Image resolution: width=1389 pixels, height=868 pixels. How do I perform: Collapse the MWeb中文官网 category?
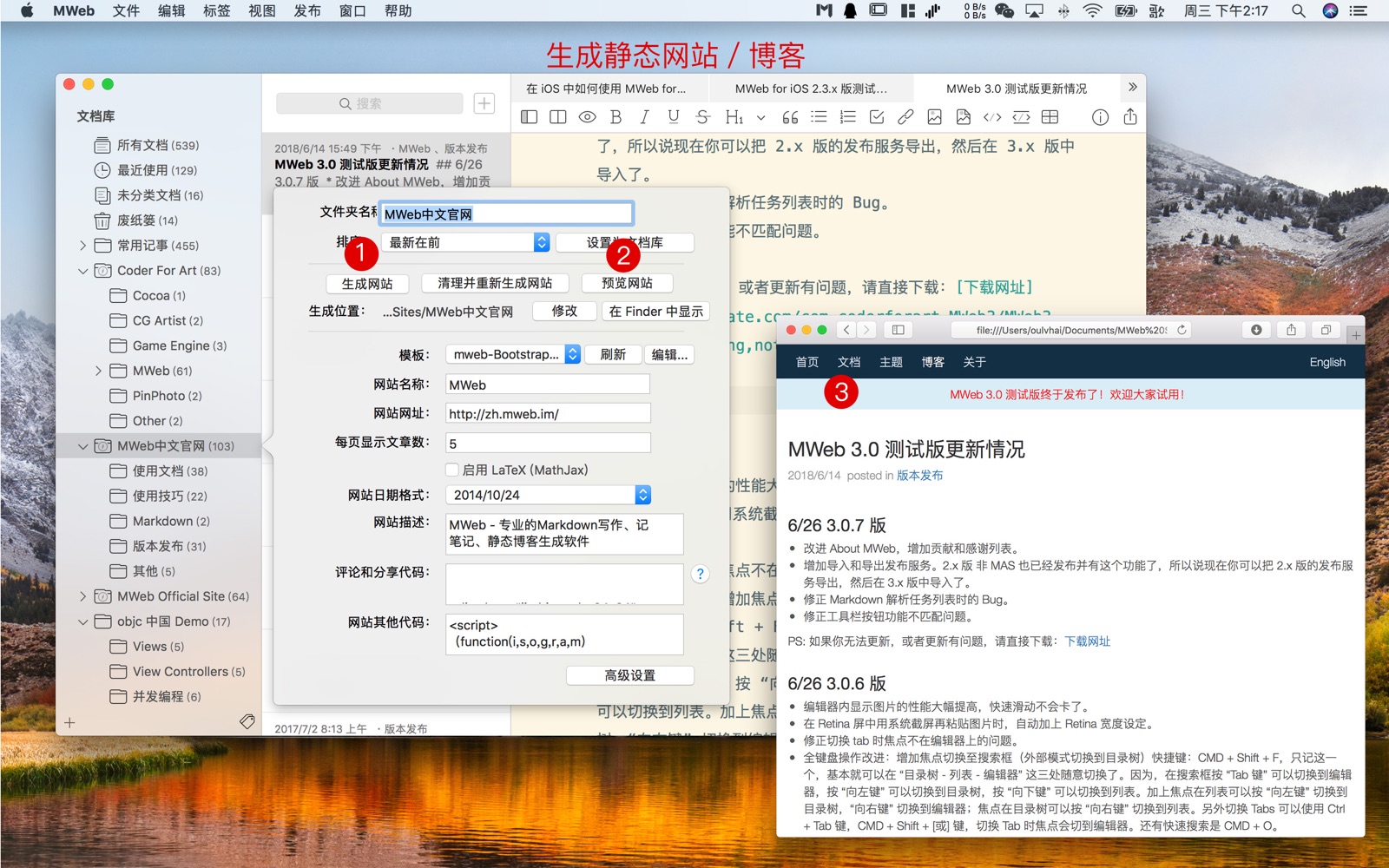82,446
